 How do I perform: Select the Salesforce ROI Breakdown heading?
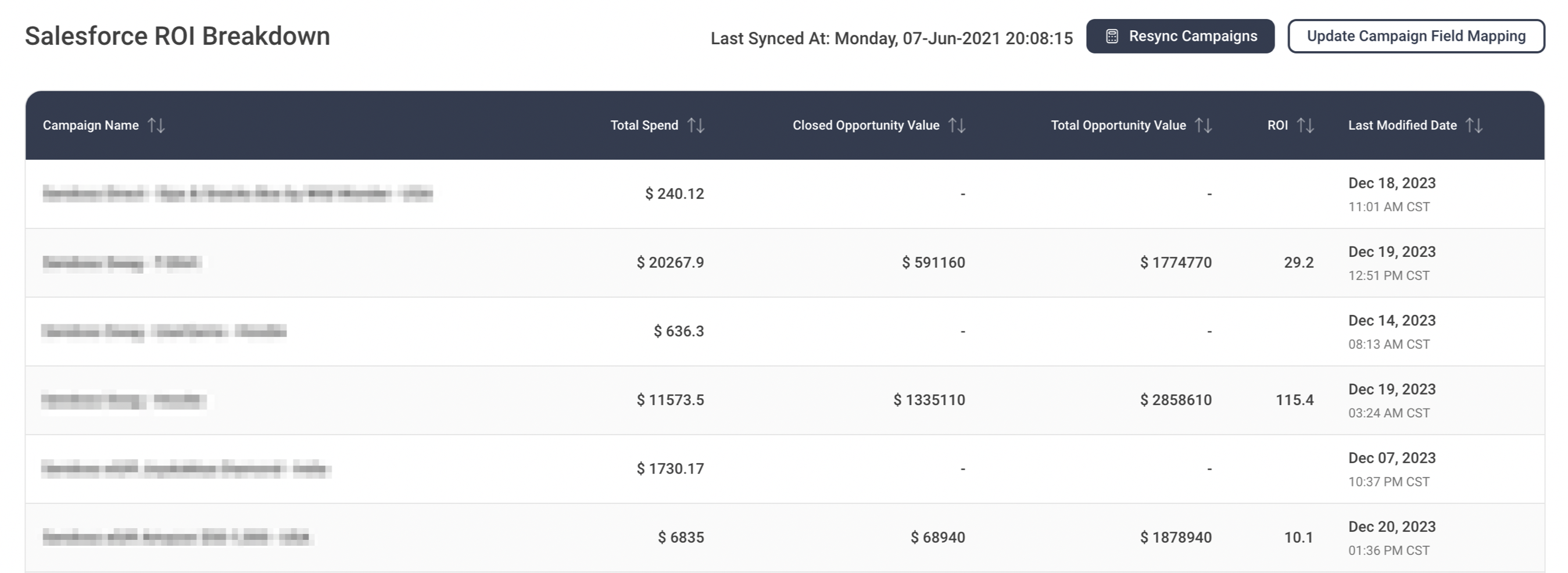click(x=177, y=37)
